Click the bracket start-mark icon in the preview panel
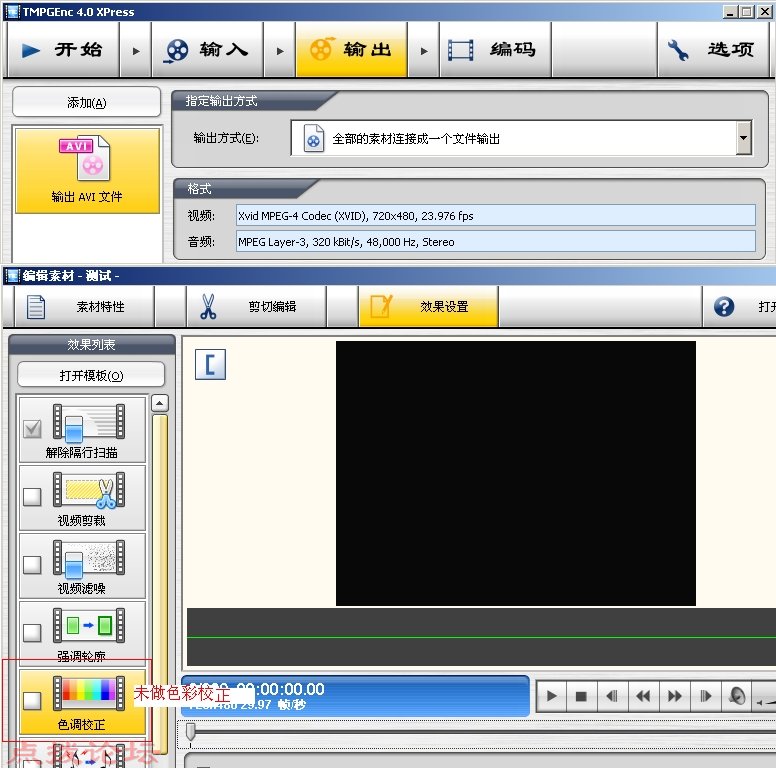 pos(210,365)
